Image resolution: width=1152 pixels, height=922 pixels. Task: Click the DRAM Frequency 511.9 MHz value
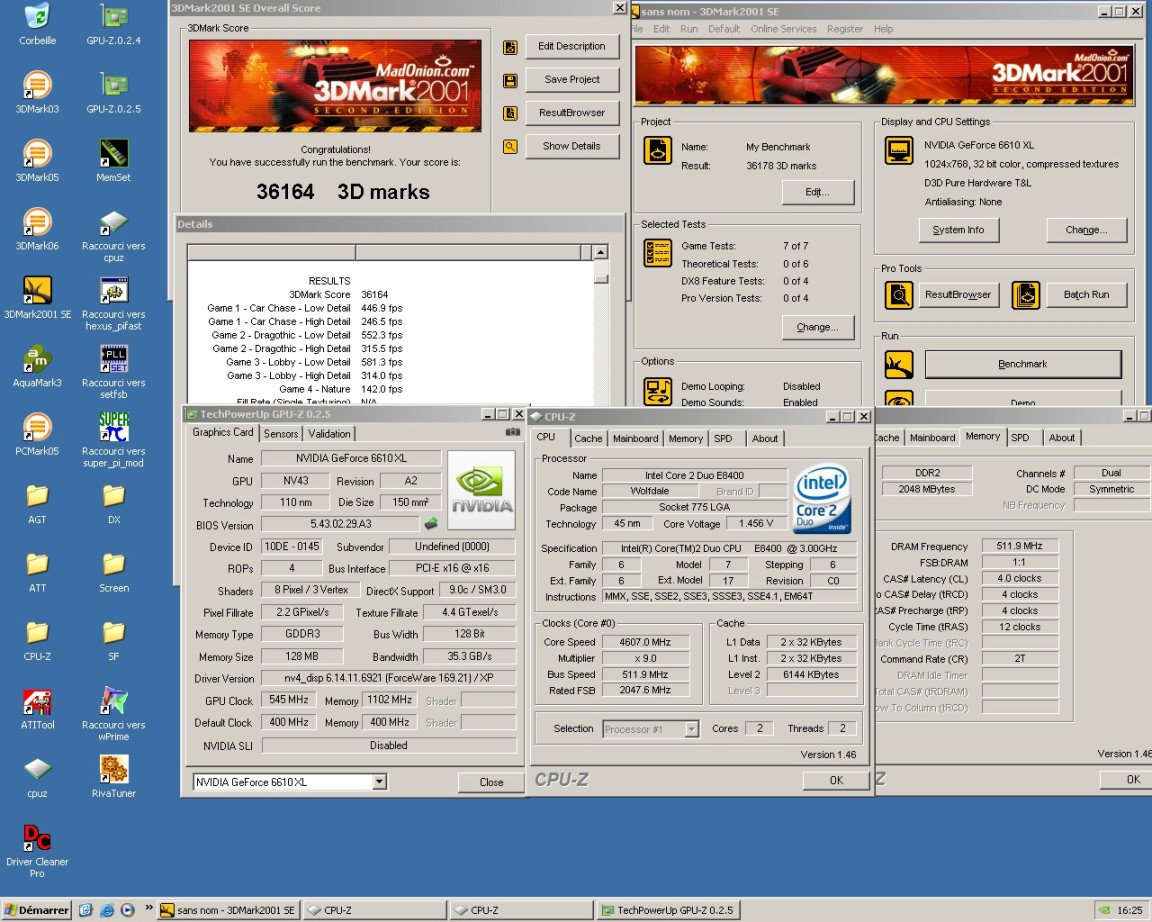(x=1019, y=546)
